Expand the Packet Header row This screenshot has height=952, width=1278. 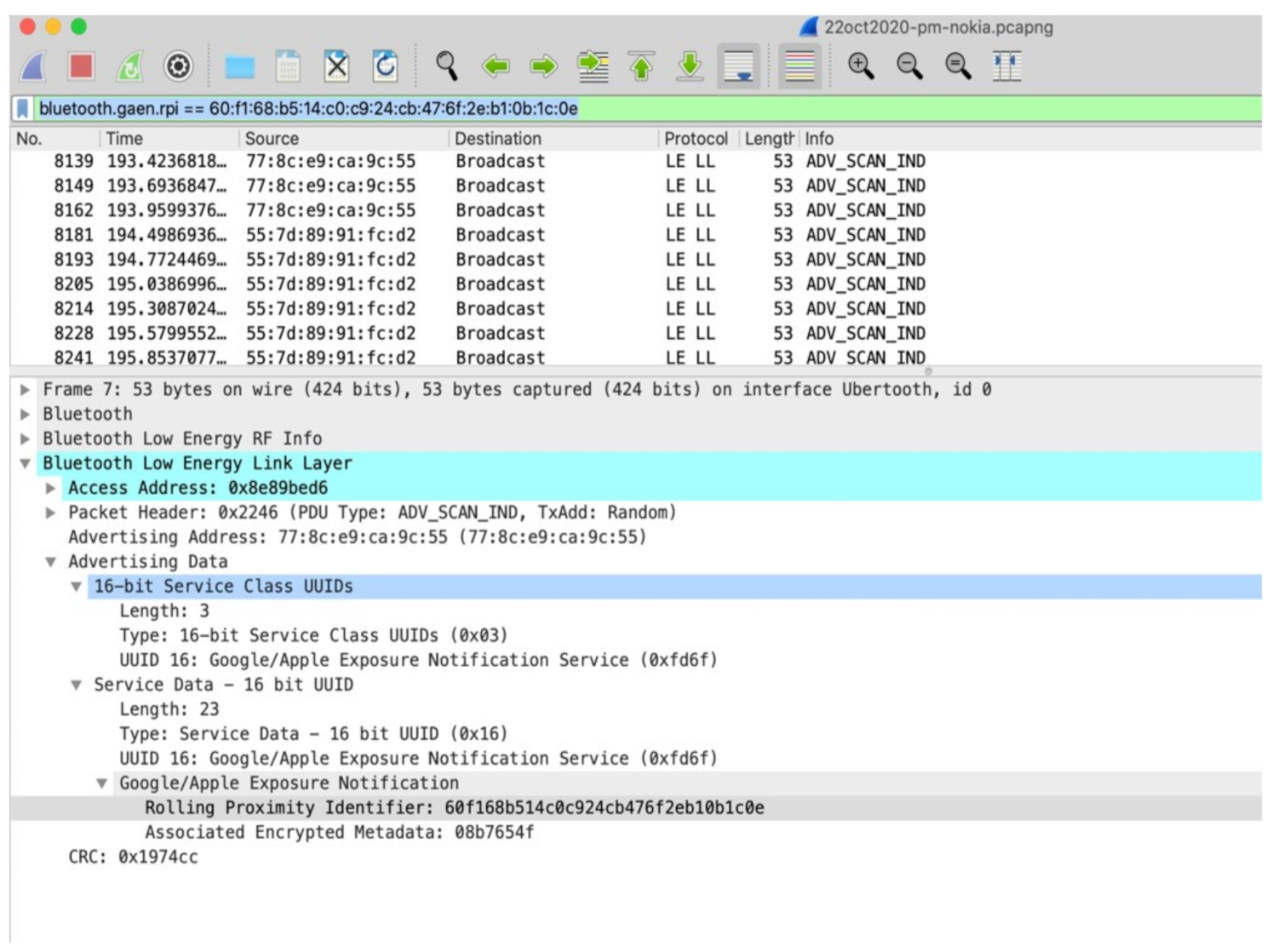click(x=50, y=513)
